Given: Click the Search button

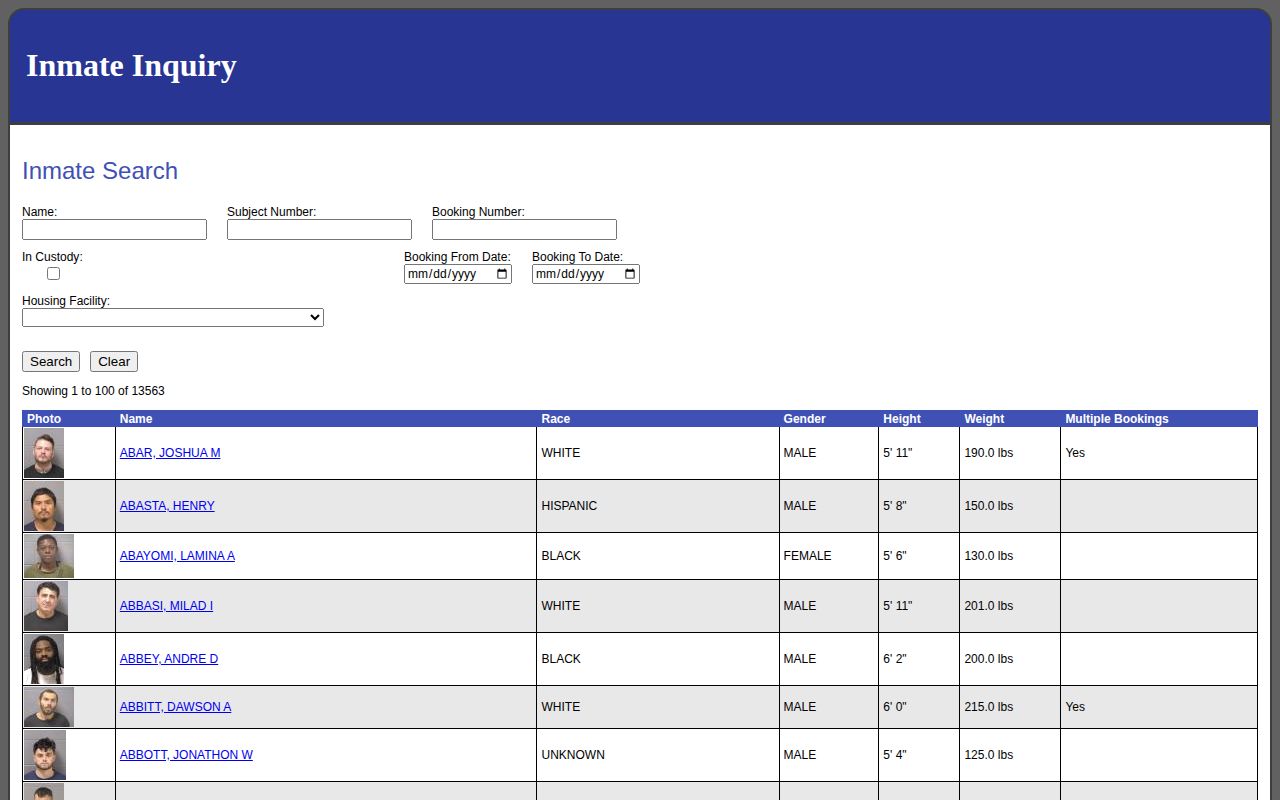Looking at the screenshot, I should (x=51, y=362).
